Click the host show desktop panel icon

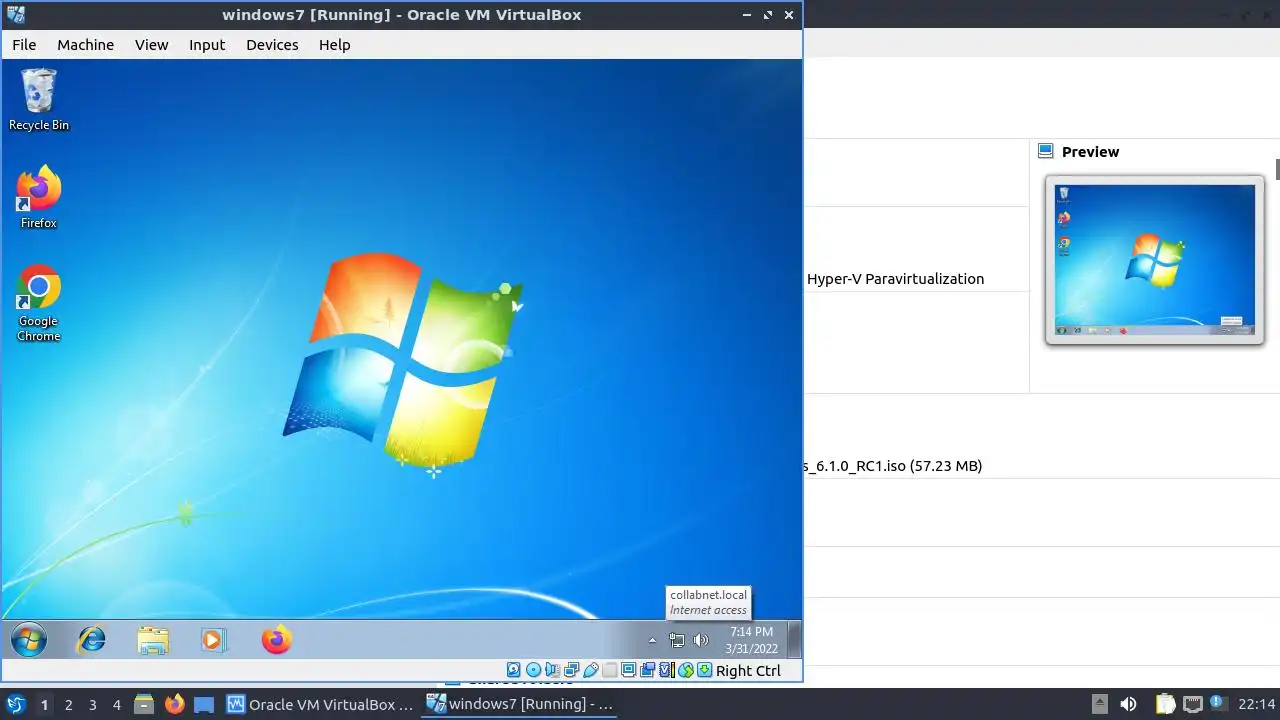[204, 704]
